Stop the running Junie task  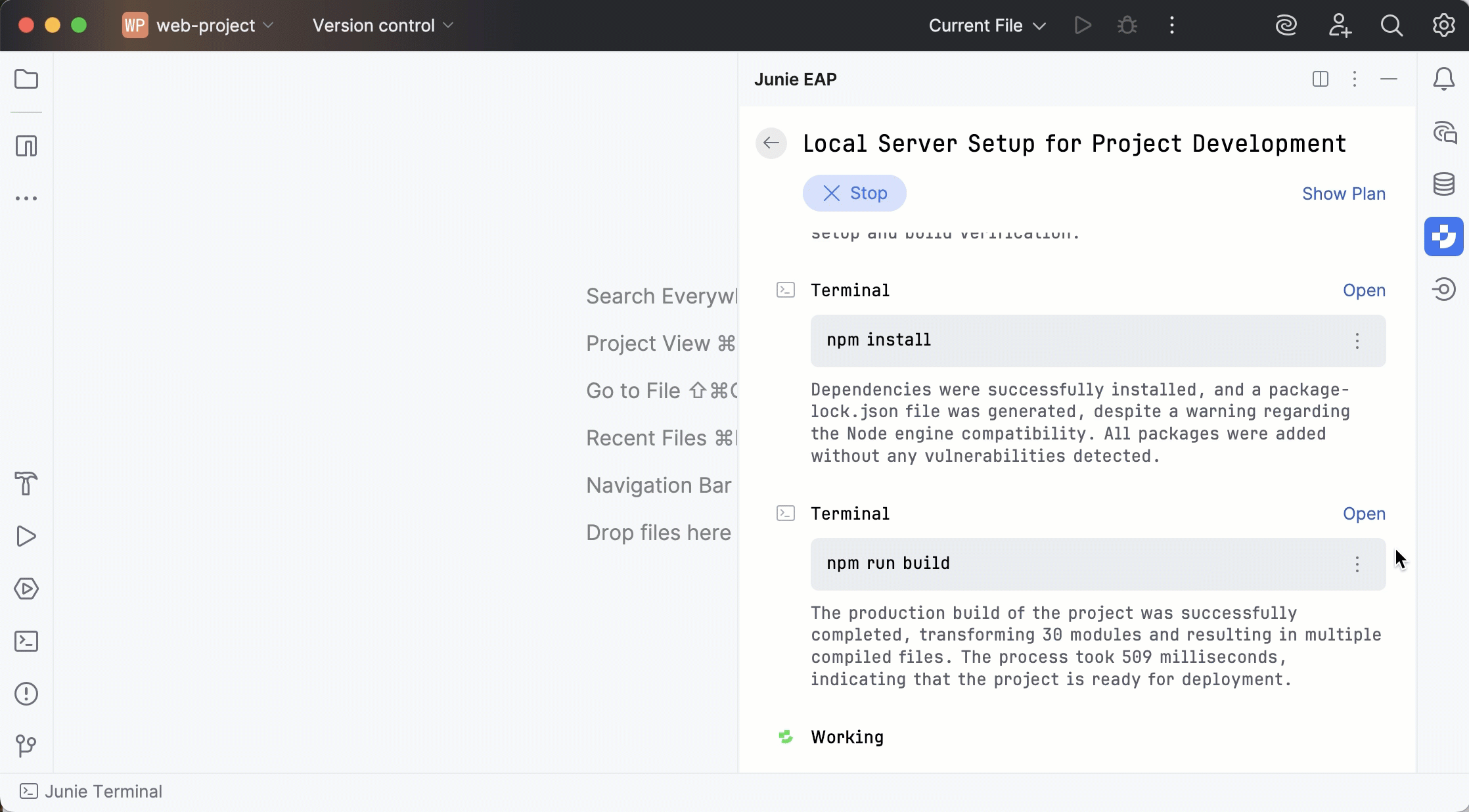854,193
